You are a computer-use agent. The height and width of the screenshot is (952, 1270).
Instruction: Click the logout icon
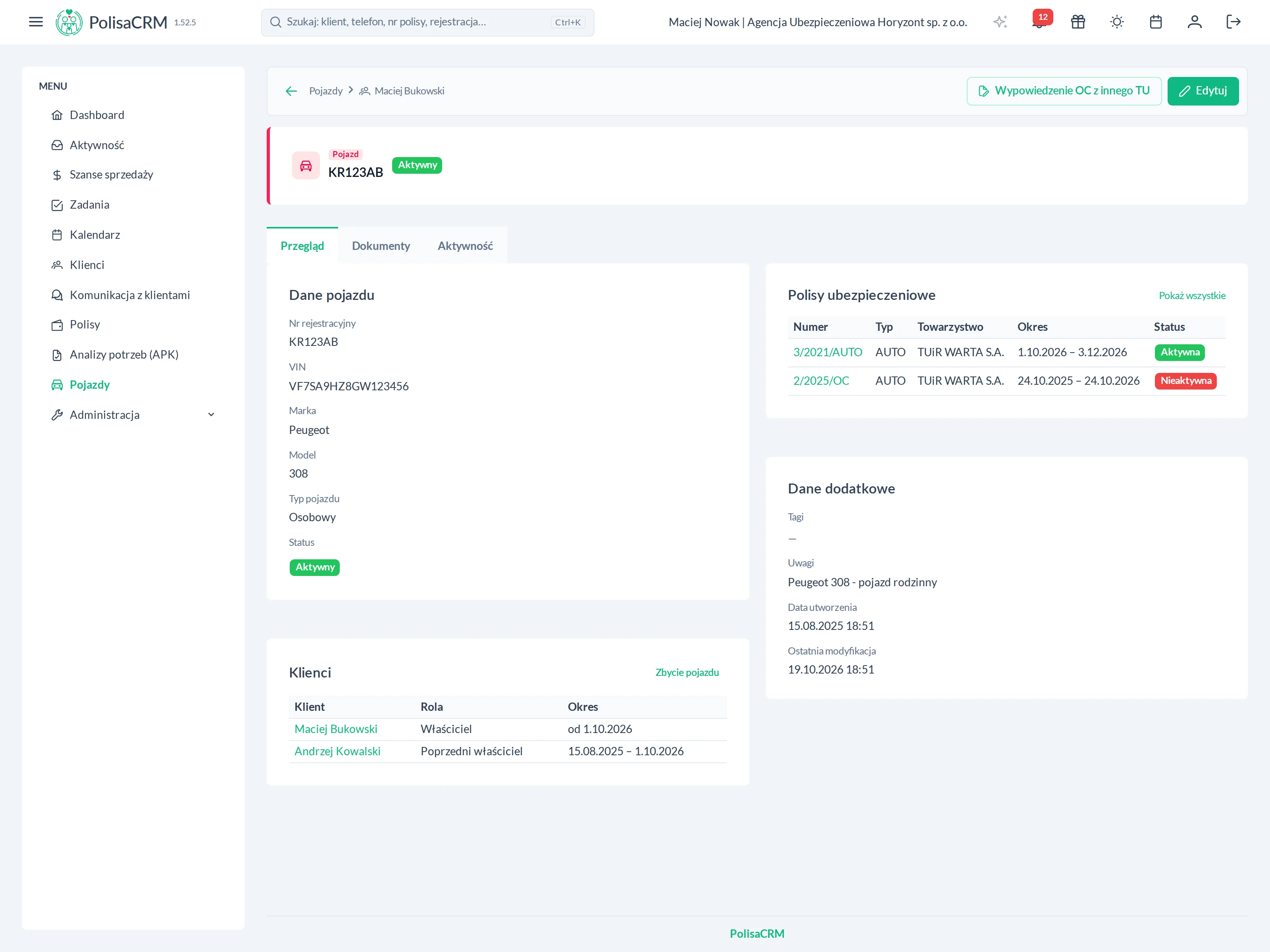click(x=1233, y=22)
